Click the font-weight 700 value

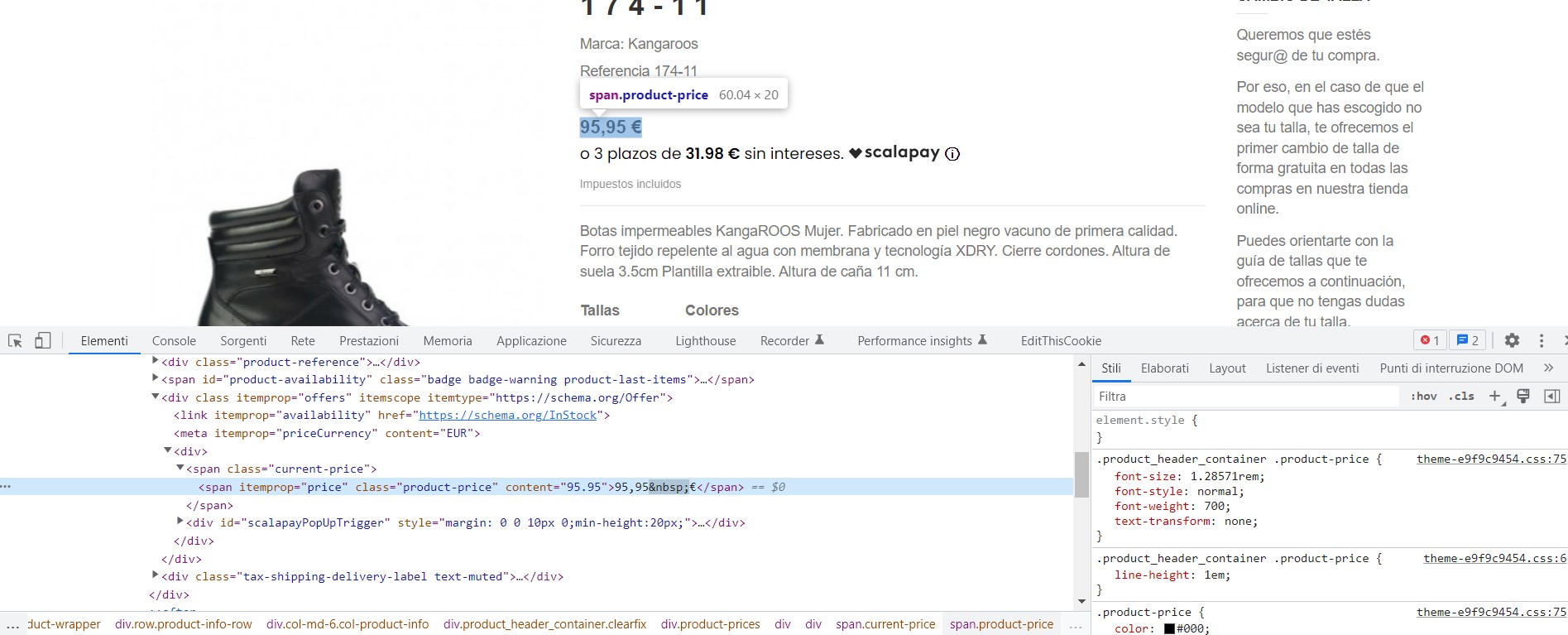pyautogui.click(x=1214, y=506)
